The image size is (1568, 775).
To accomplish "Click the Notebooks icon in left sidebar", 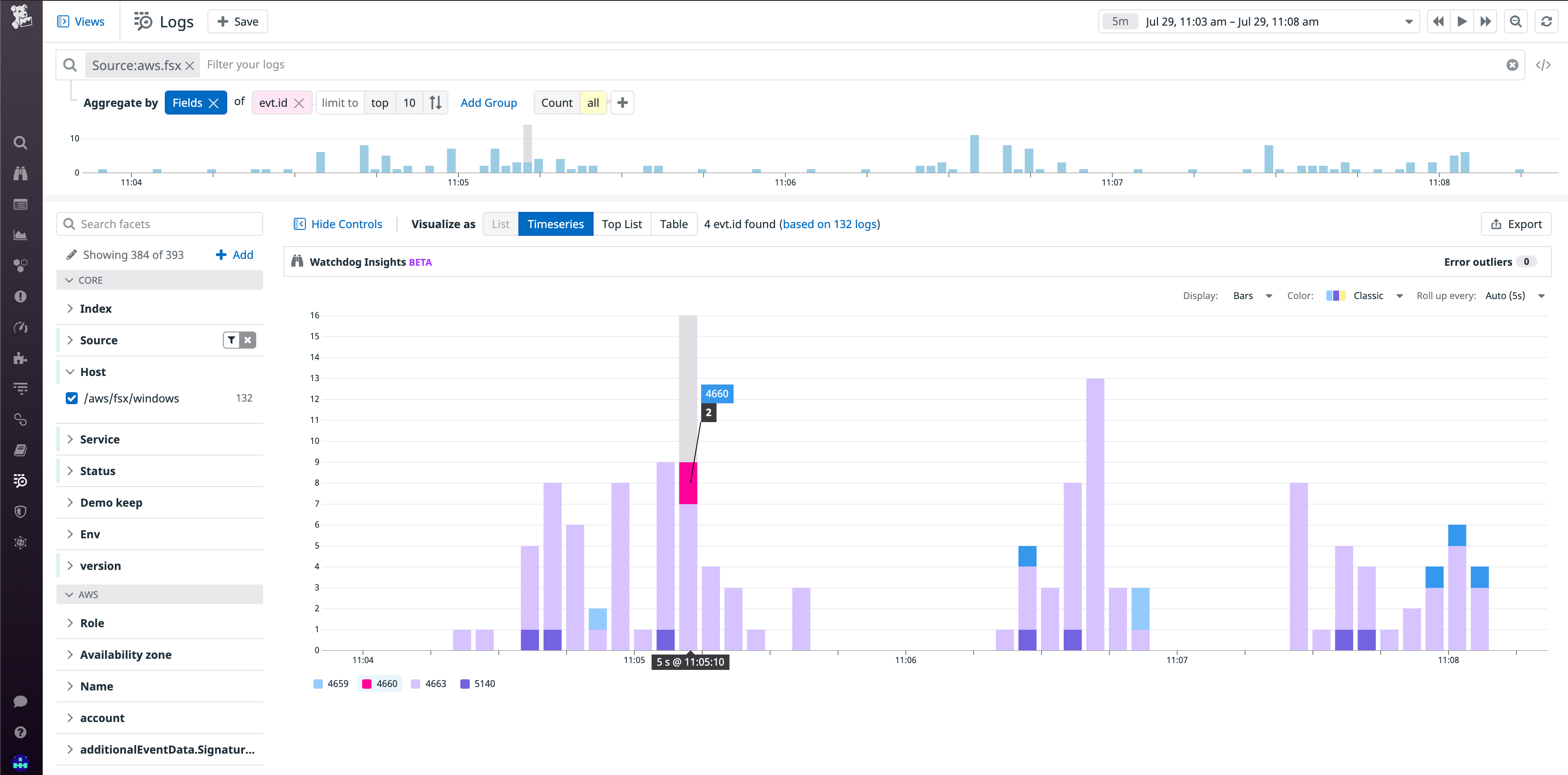I will pyautogui.click(x=20, y=450).
